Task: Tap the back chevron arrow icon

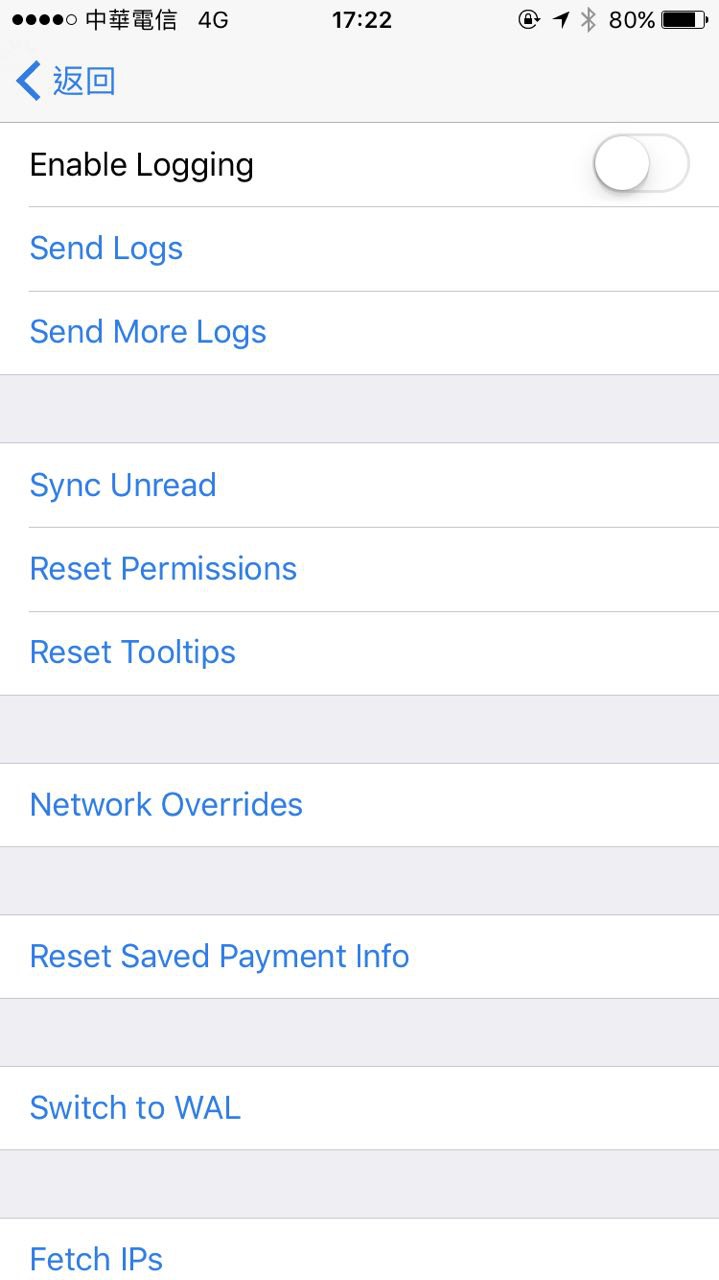Action: click(28, 81)
